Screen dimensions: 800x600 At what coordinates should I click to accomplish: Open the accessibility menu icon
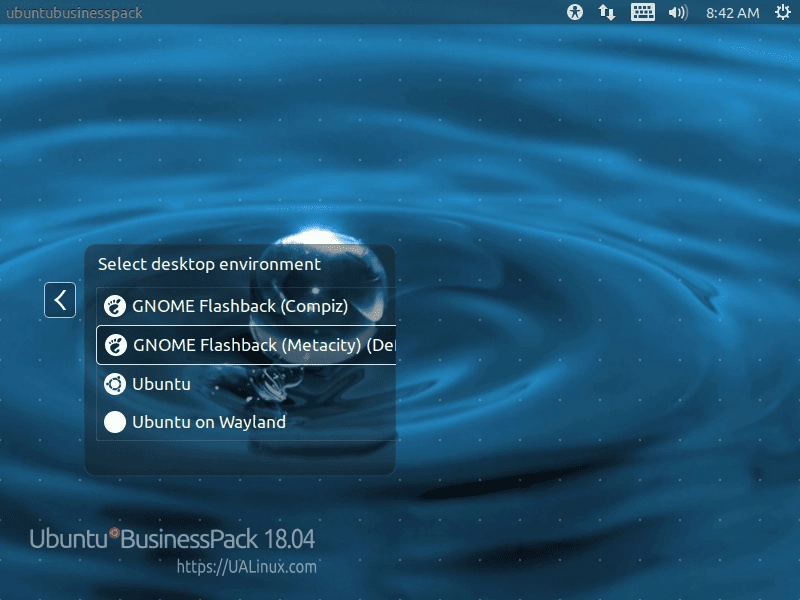coord(575,12)
